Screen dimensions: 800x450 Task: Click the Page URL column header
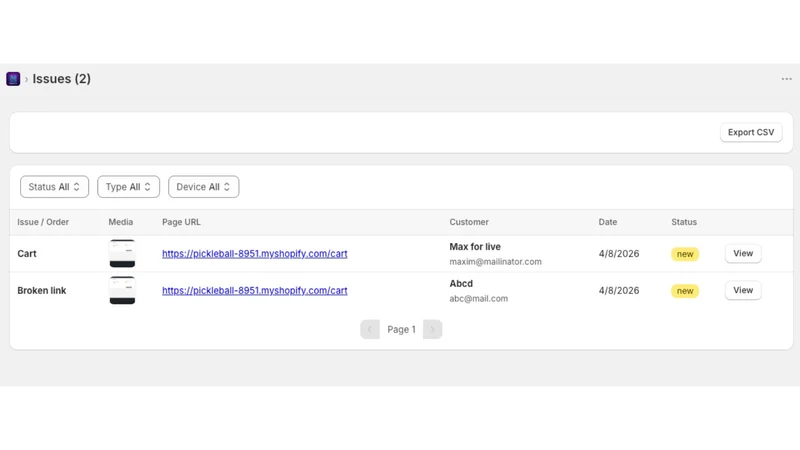[181, 222]
